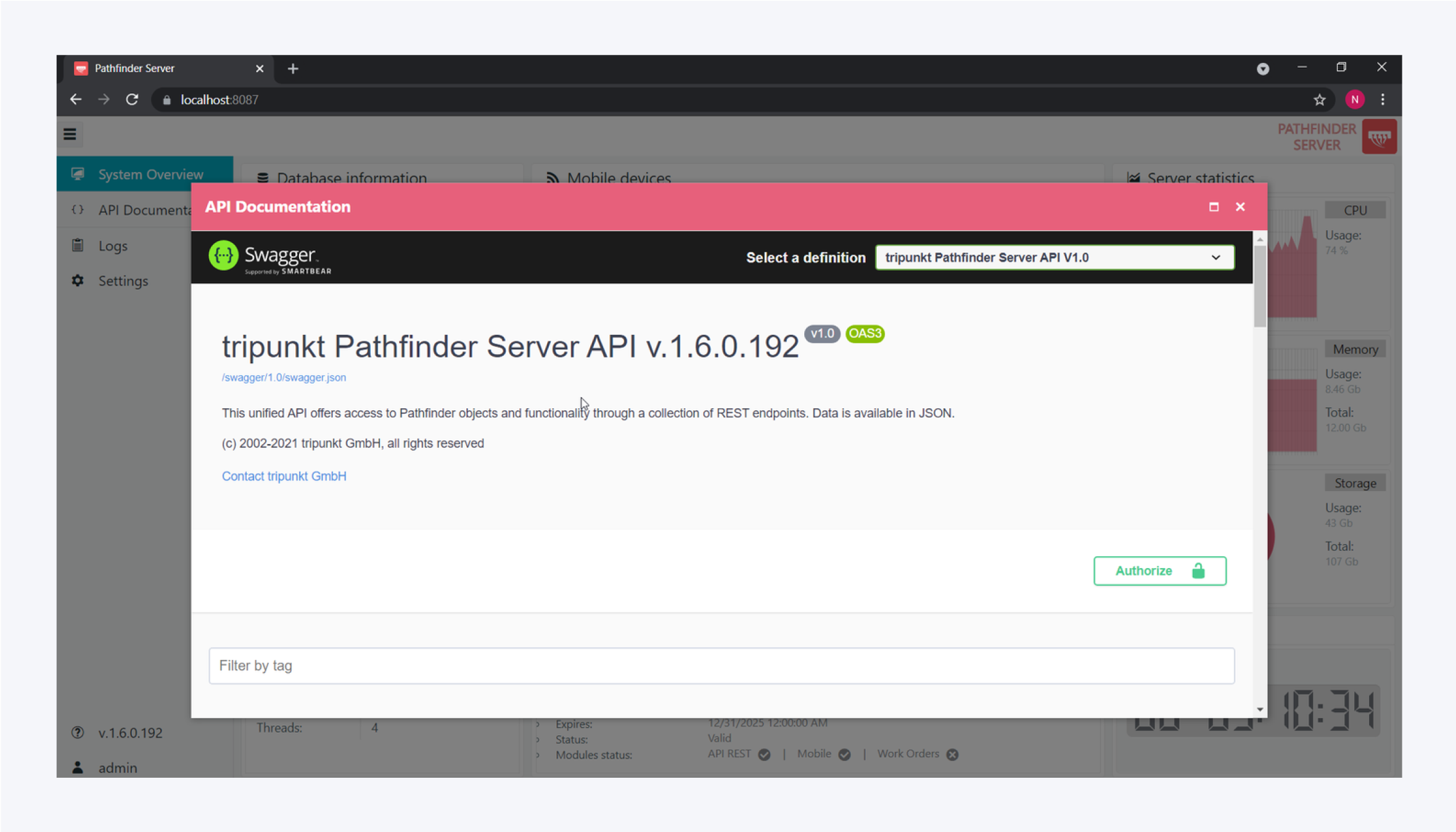Click the '(c) 2002-2021 tripunkt GmbH' copyright text
Image resolution: width=1456 pixels, height=832 pixels.
coord(353,443)
